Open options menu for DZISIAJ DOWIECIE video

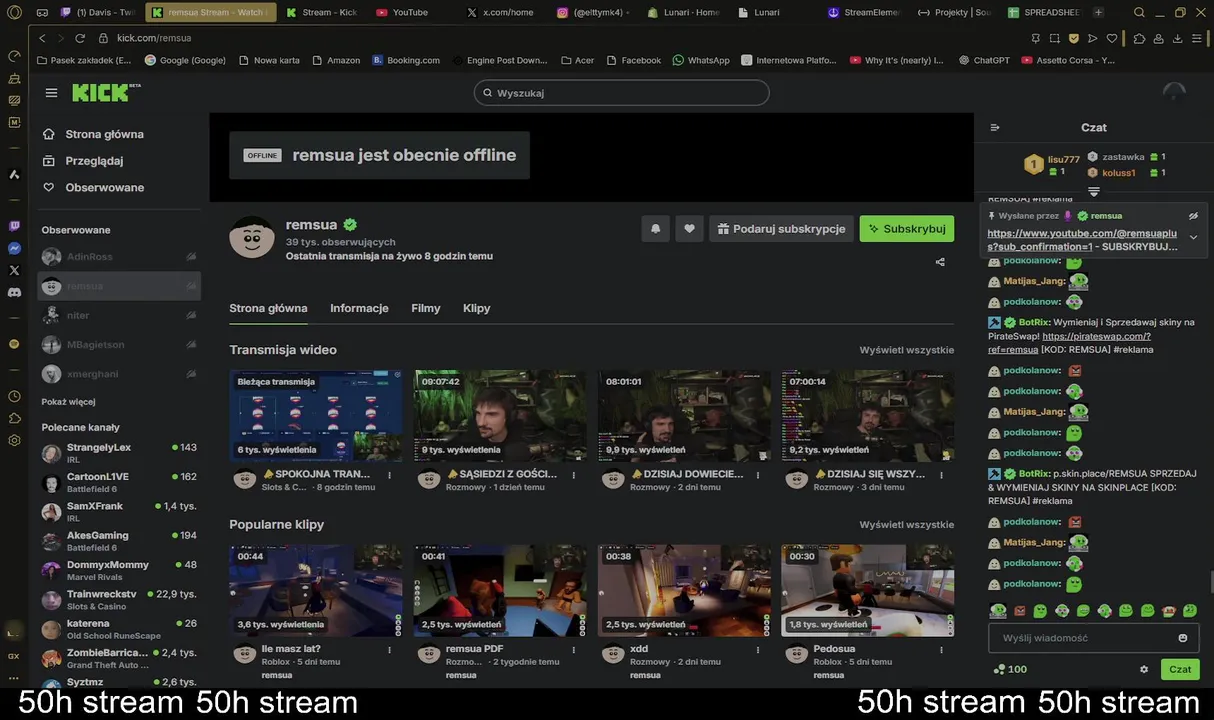tap(758, 475)
